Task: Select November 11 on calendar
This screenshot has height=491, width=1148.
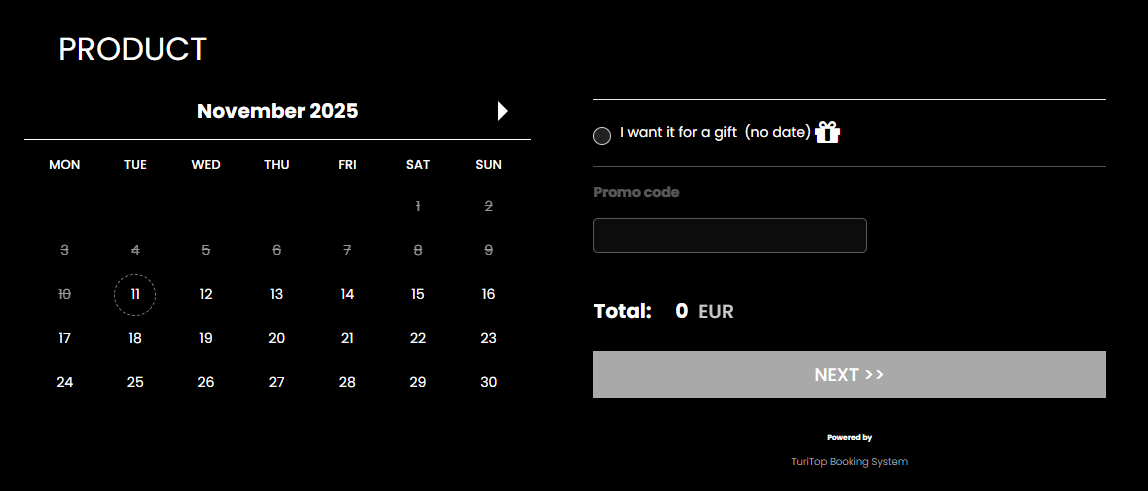Action: tap(135, 294)
